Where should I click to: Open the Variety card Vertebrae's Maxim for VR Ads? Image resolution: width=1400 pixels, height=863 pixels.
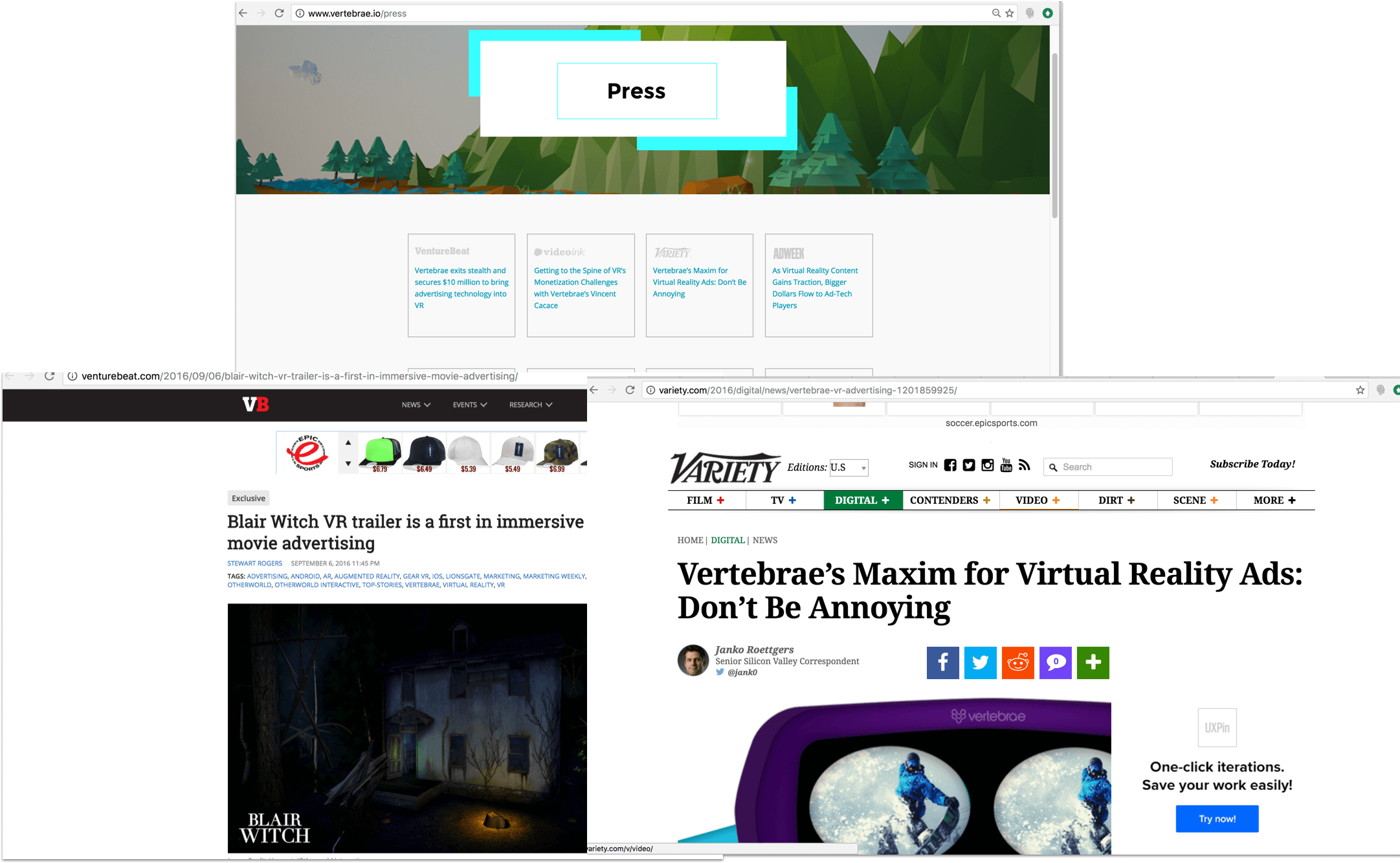700,286
